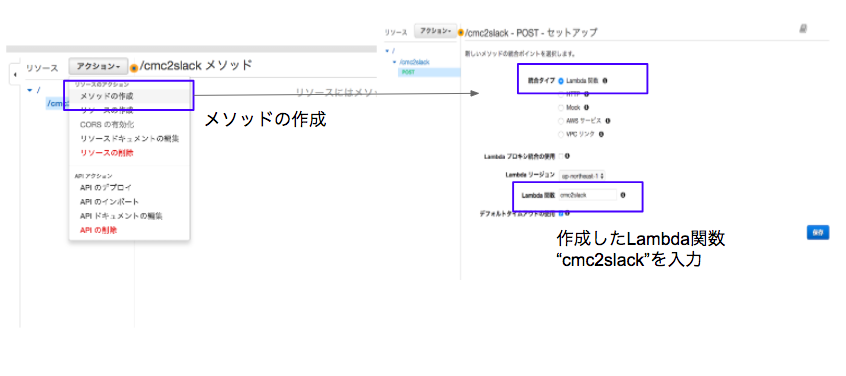Screen dimensions: 846x376
Task: Open the Lambda リージョン dropdown
Action: [583, 175]
